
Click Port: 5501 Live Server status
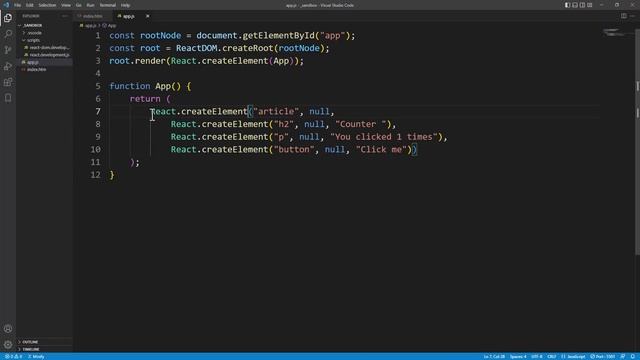click(x=603, y=356)
